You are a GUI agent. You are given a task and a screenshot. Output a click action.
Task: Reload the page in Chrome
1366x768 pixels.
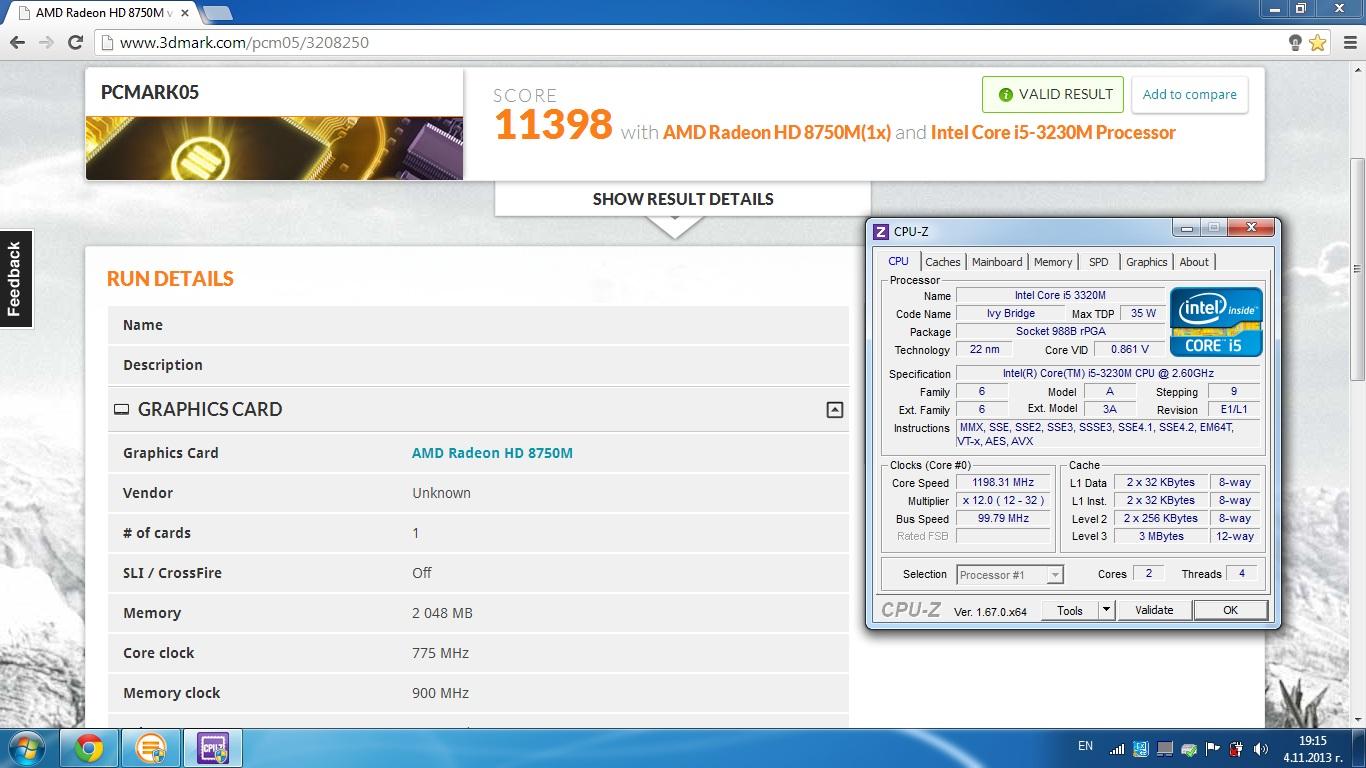(x=75, y=42)
